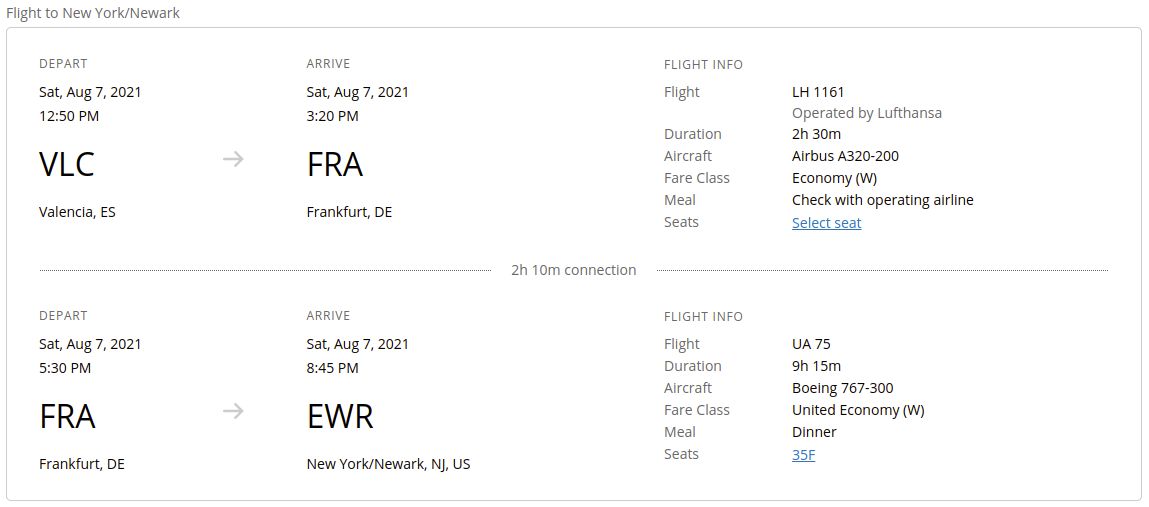Screen dimensions: 1149x507
Task: Click Valencia, ES city label
Action: point(77,212)
